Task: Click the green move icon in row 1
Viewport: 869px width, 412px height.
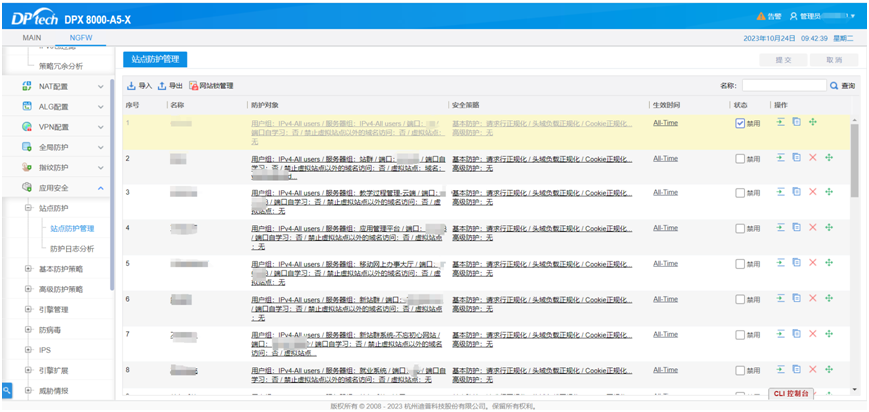Action: point(813,122)
